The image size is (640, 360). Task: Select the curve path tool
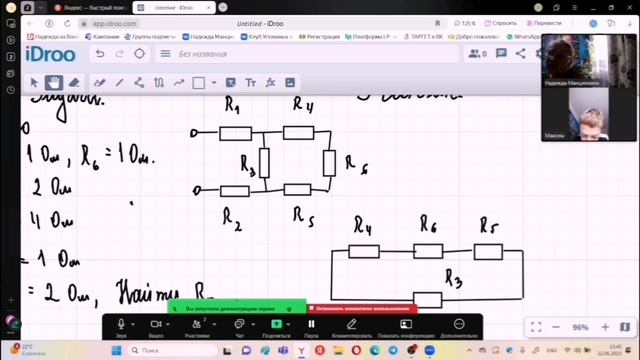(x=159, y=83)
